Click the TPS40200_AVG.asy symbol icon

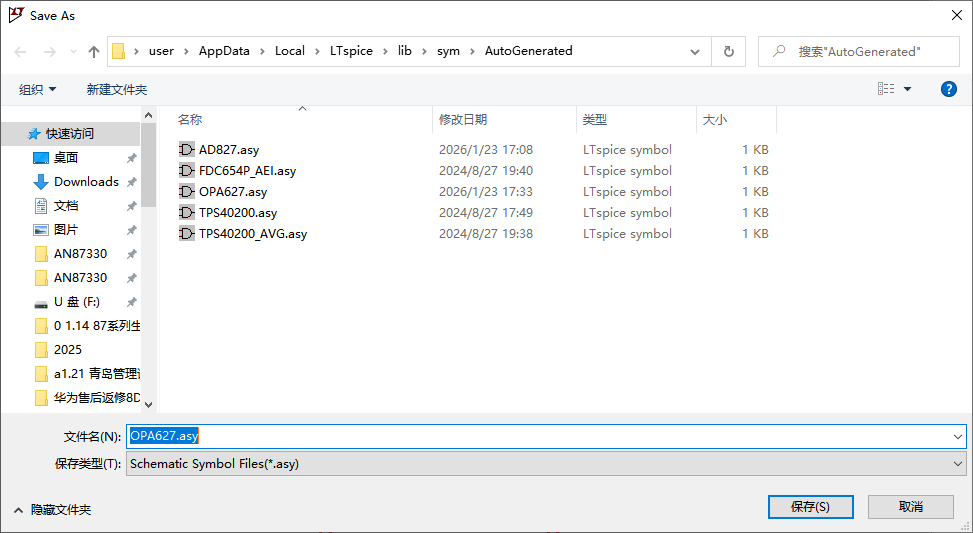tap(187, 234)
